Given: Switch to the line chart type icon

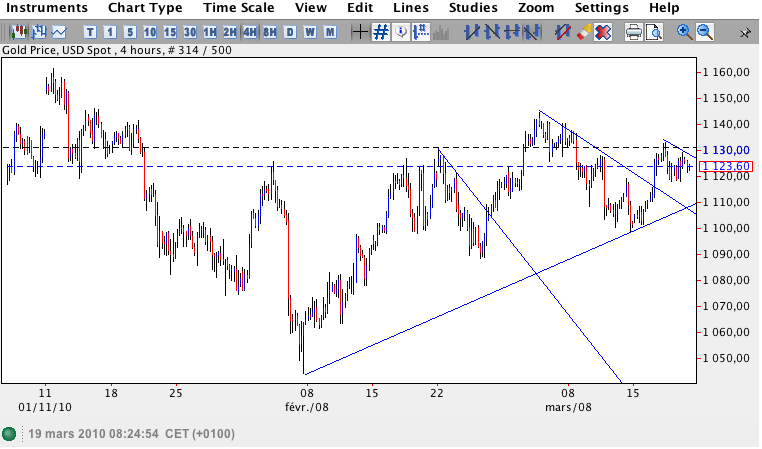Looking at the screenshot, I should pyautogui.click(x=59, y=32).
